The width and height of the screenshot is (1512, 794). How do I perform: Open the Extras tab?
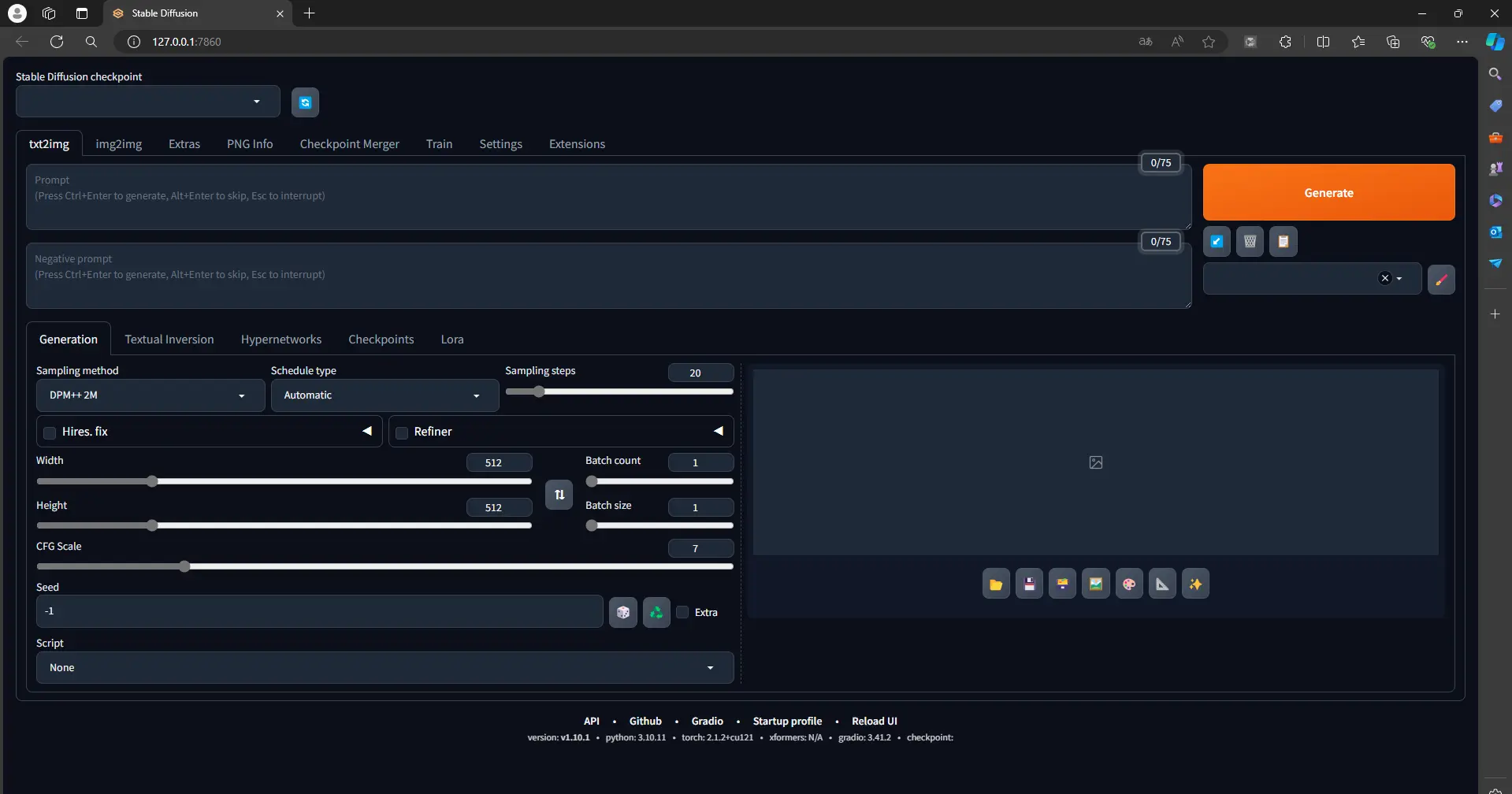[x=184, y=144]
